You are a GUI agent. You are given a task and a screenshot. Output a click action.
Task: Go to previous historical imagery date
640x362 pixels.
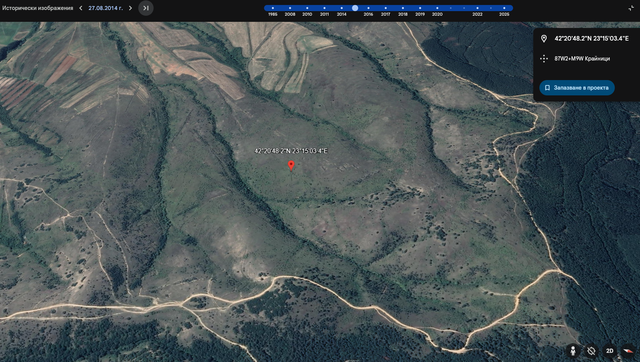(x=80, y=8)
